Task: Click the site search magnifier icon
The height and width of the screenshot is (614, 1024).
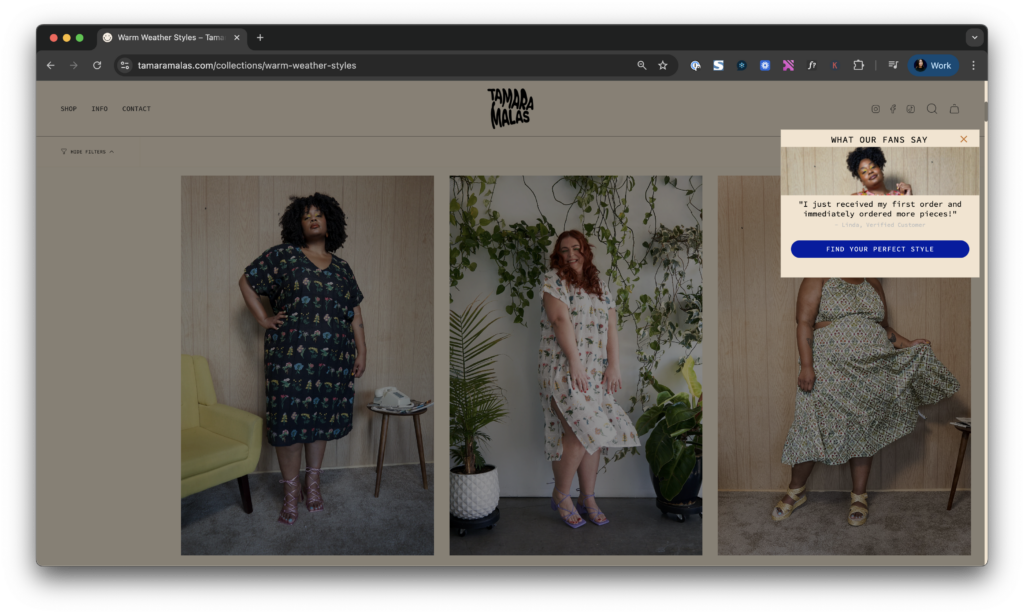Action: pyautogui.click(x=932, y=109)
